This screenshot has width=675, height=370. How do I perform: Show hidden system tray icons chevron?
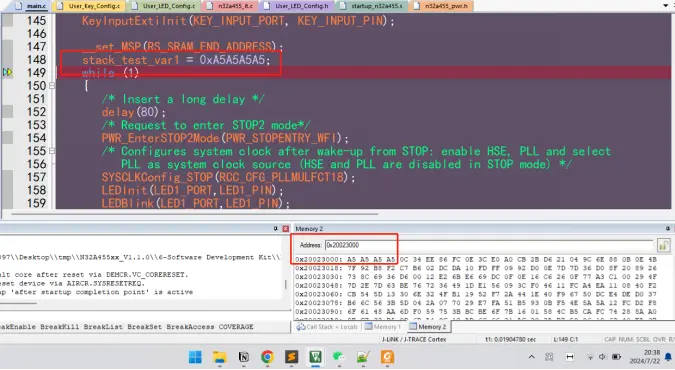tap(532, 357)
